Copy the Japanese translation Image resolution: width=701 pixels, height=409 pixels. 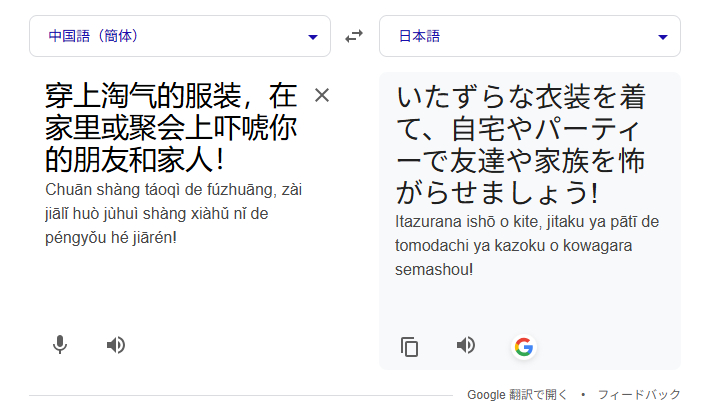pyautogui.click(x=409, y=346)
